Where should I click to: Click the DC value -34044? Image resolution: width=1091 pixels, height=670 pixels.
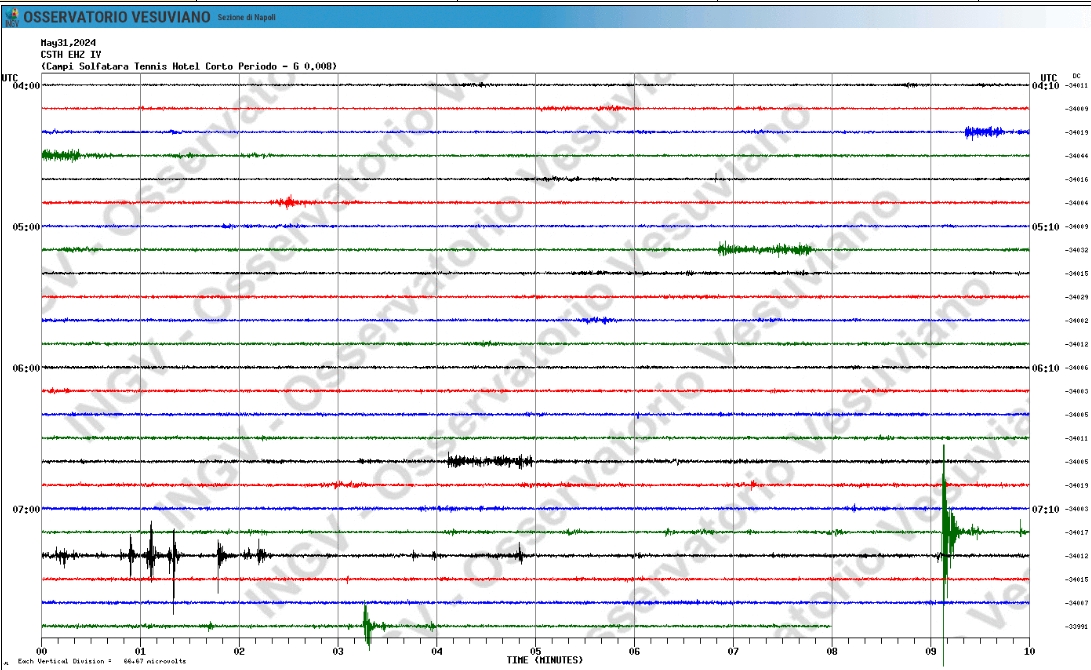coord(1077,156)
